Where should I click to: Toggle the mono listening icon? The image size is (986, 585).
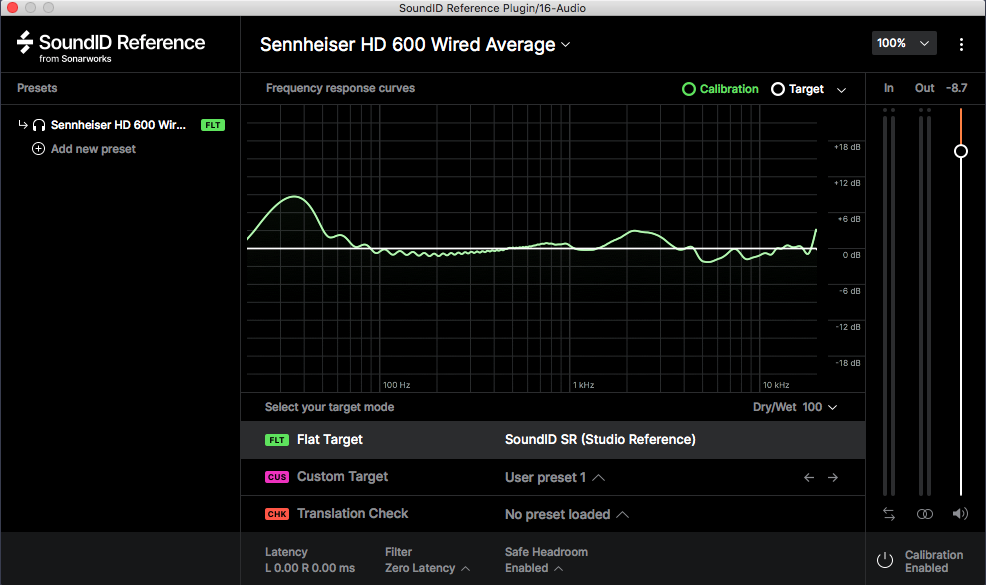(x=924, y=514)
